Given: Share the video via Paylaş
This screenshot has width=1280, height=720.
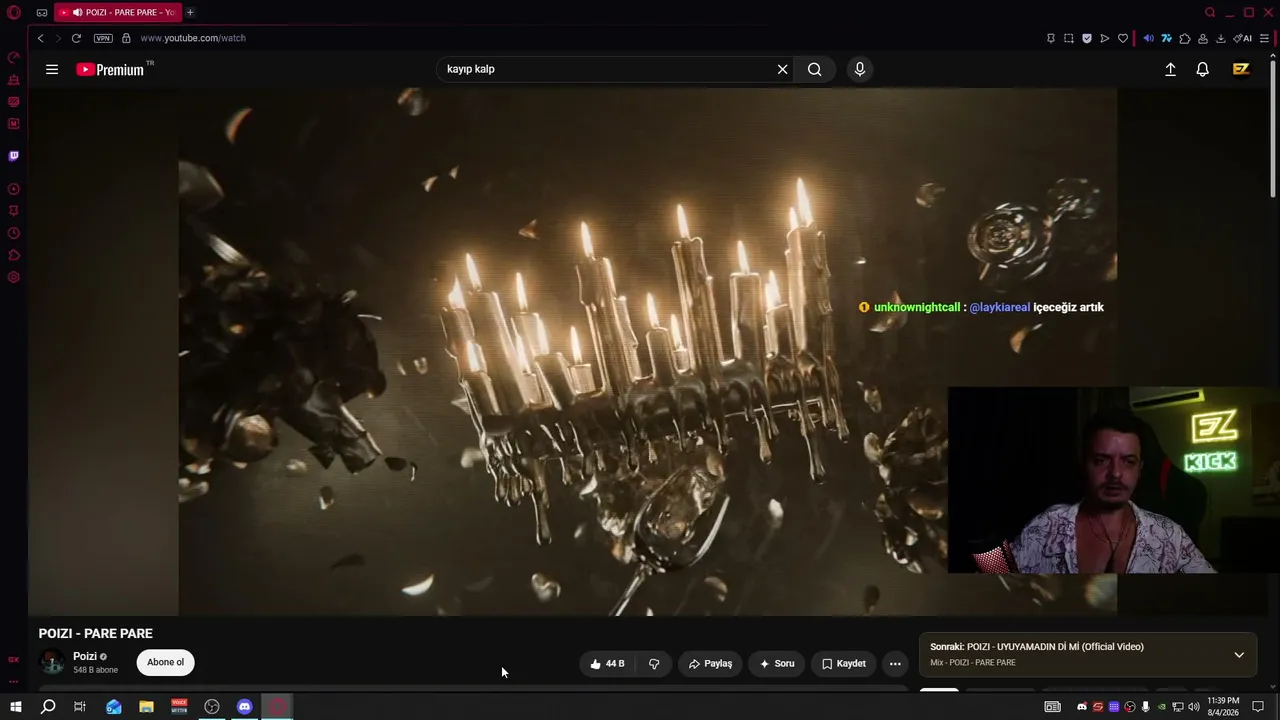Looking at the screenshot, I should pyautogui.click(x=711, y=663).
